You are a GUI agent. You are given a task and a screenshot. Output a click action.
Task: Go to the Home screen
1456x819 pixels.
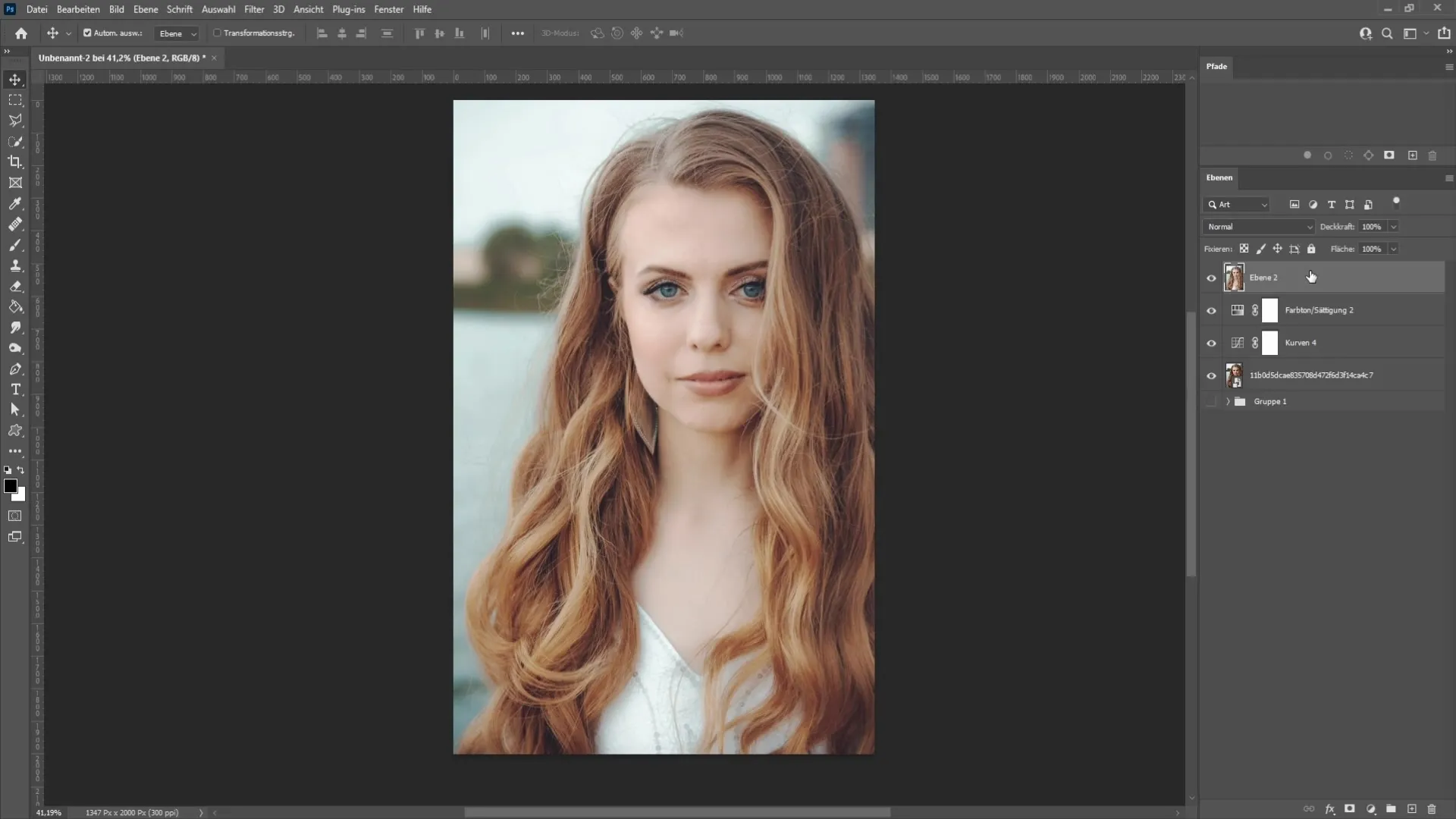pyautogui.click(x=21, y=33)
